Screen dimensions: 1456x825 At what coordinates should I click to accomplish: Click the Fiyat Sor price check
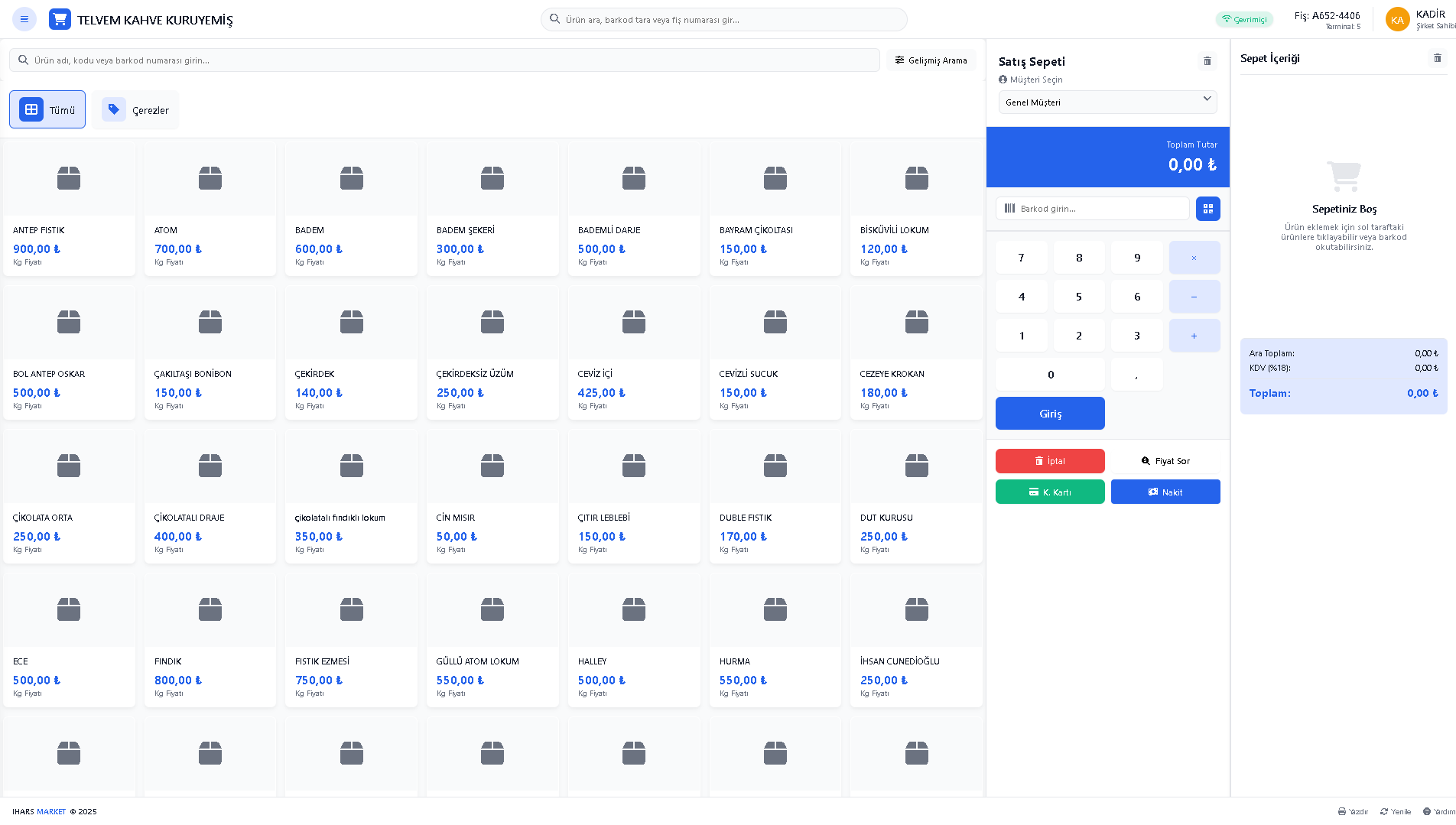click(1165, 461)
